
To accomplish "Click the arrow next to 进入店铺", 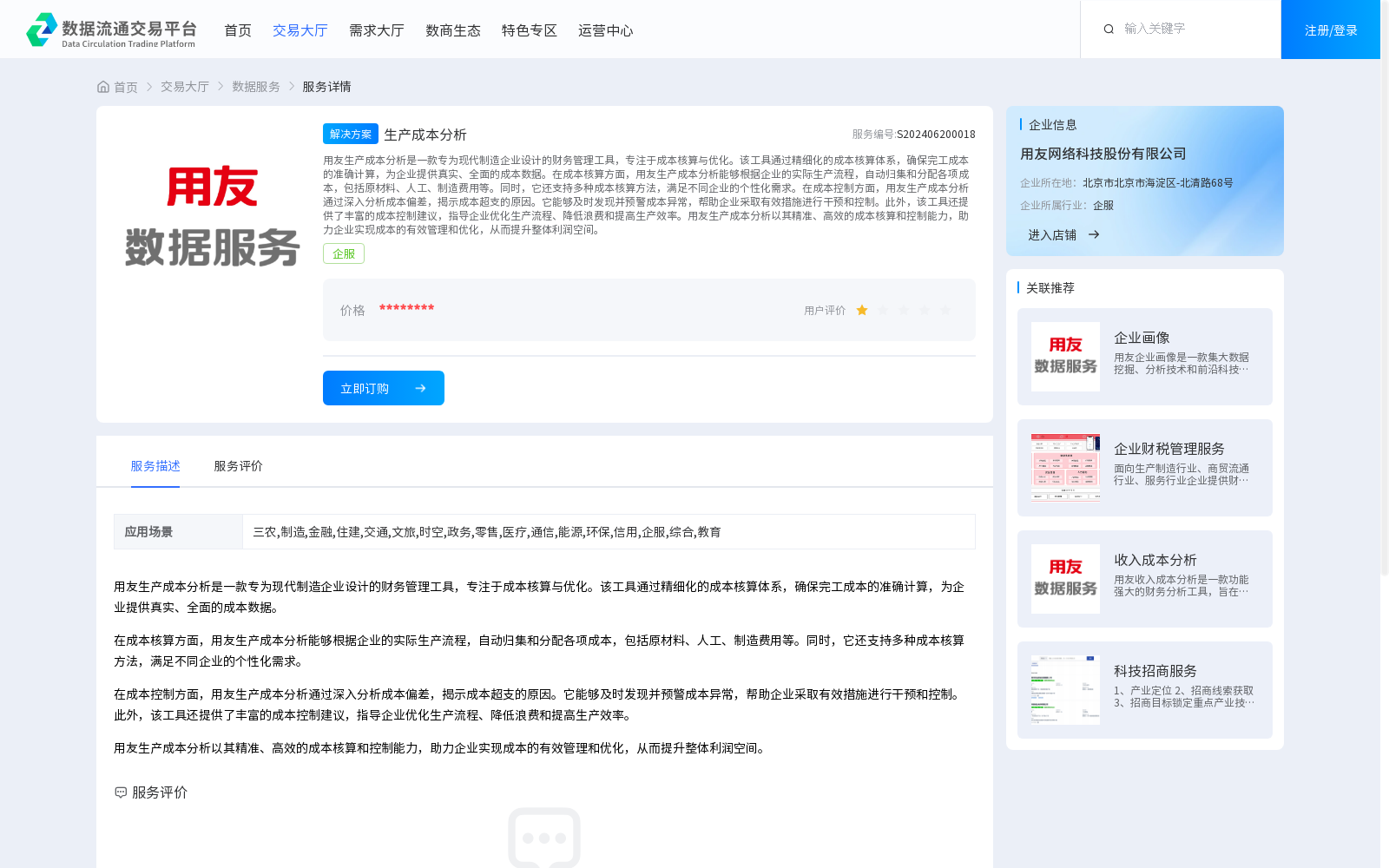I will coord(1094,234).
